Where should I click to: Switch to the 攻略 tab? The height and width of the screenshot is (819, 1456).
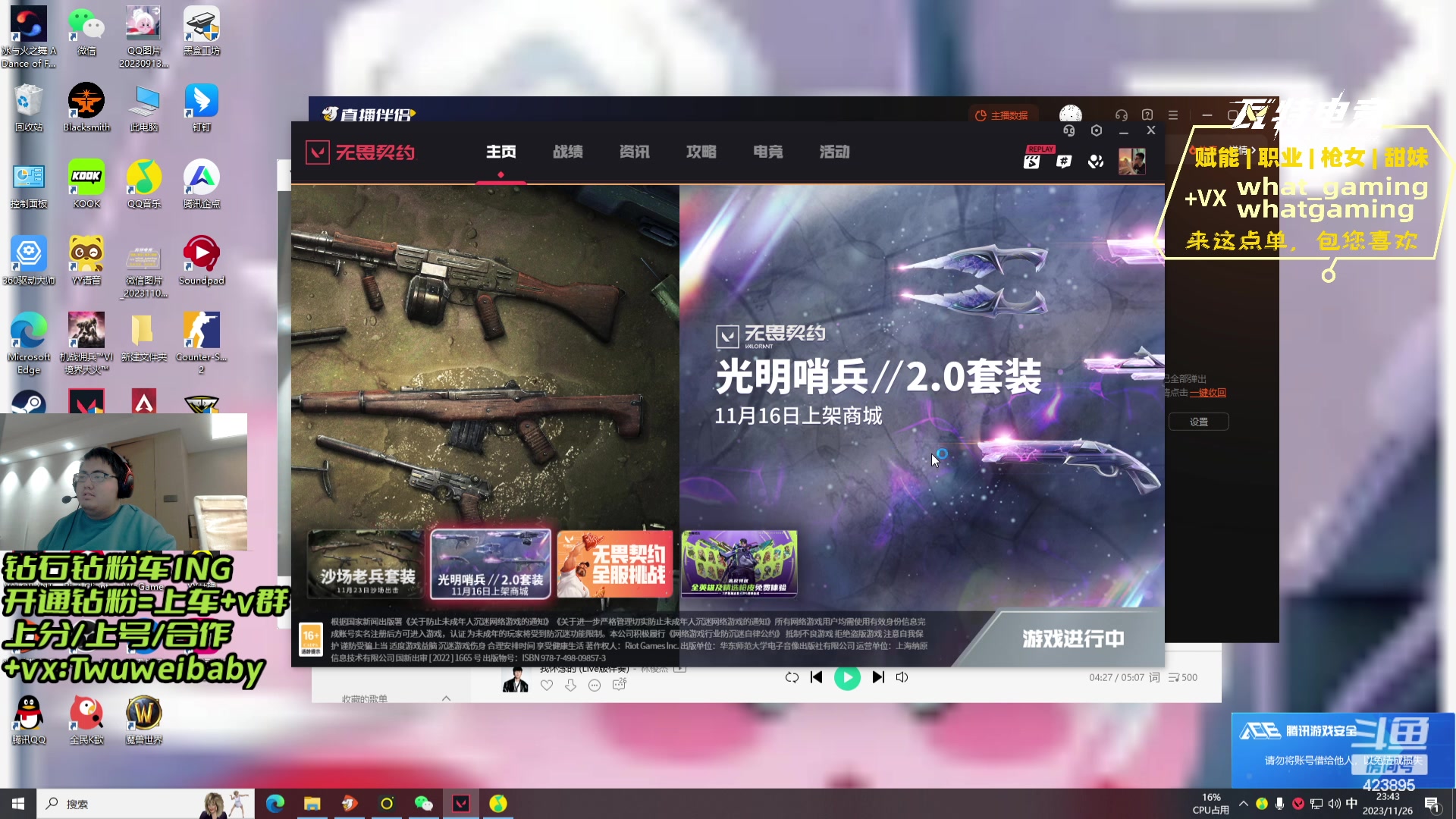pos(701,152)
